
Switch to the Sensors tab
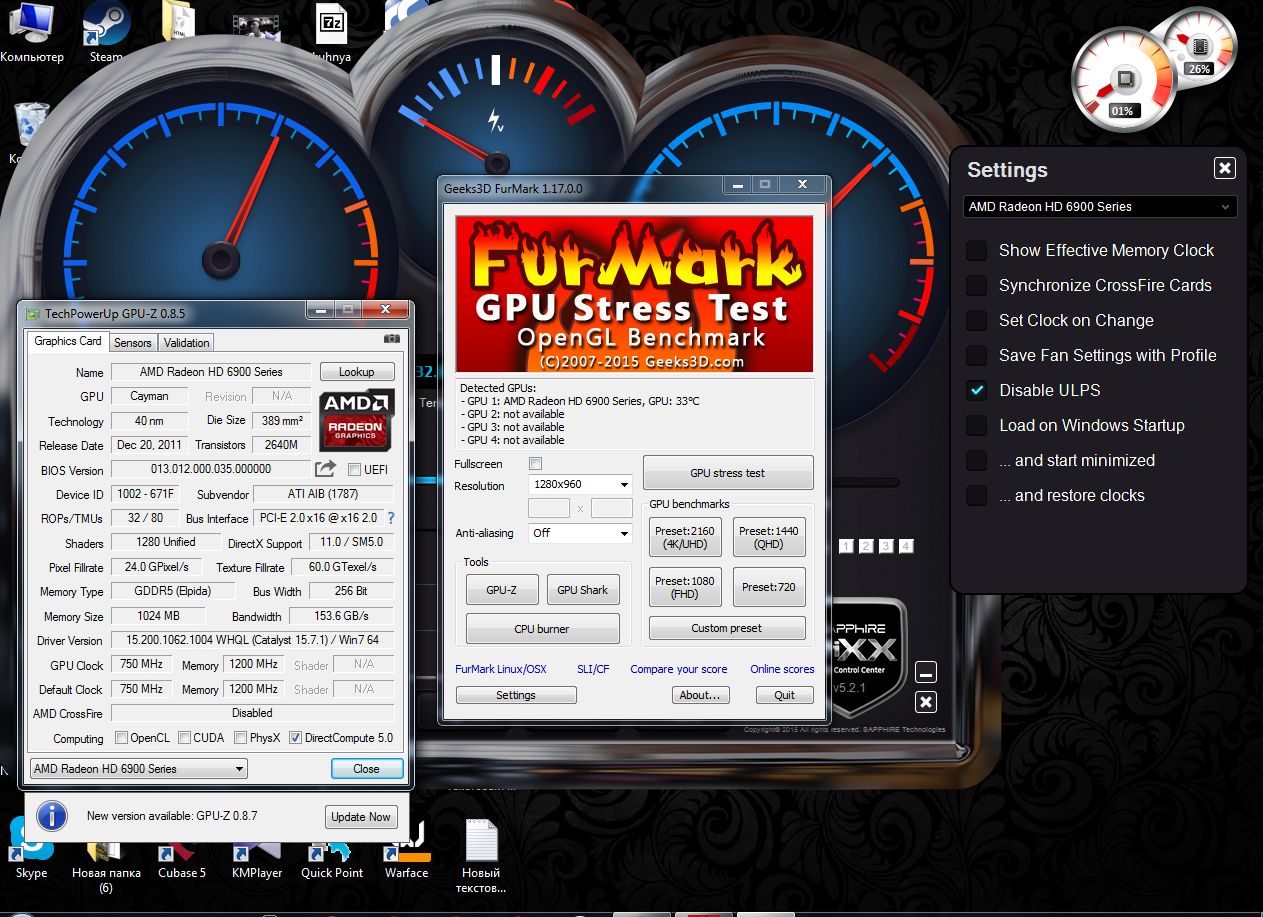click(132, 343)
